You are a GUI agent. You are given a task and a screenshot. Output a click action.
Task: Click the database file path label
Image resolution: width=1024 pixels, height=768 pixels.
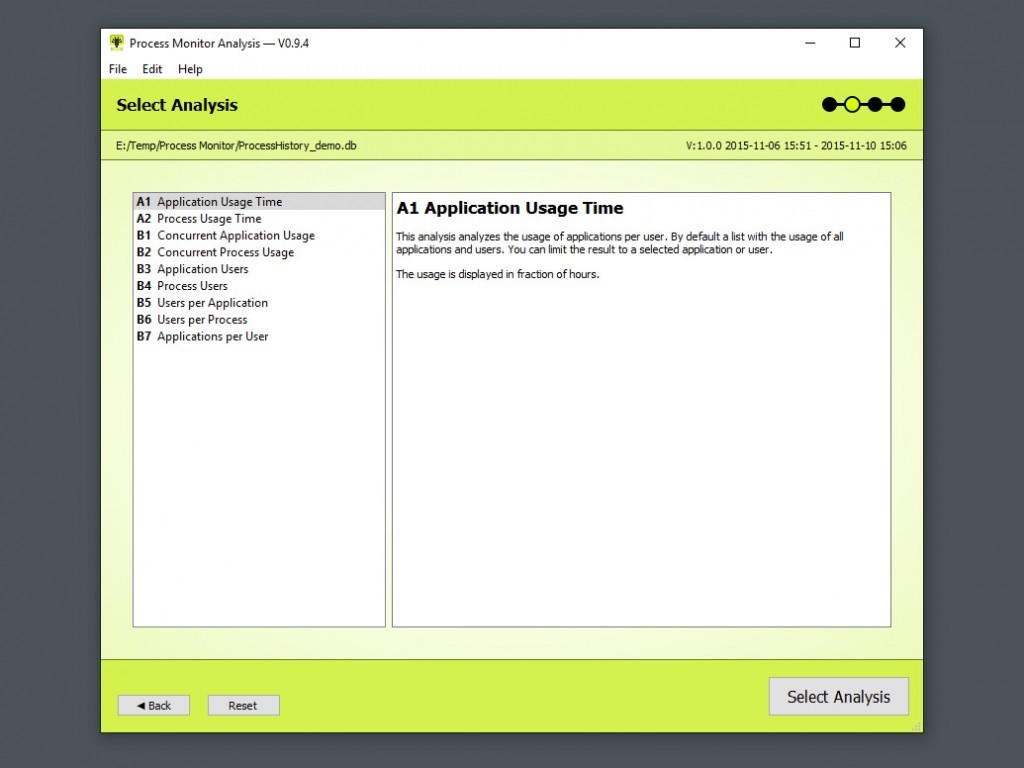point(236,146)
